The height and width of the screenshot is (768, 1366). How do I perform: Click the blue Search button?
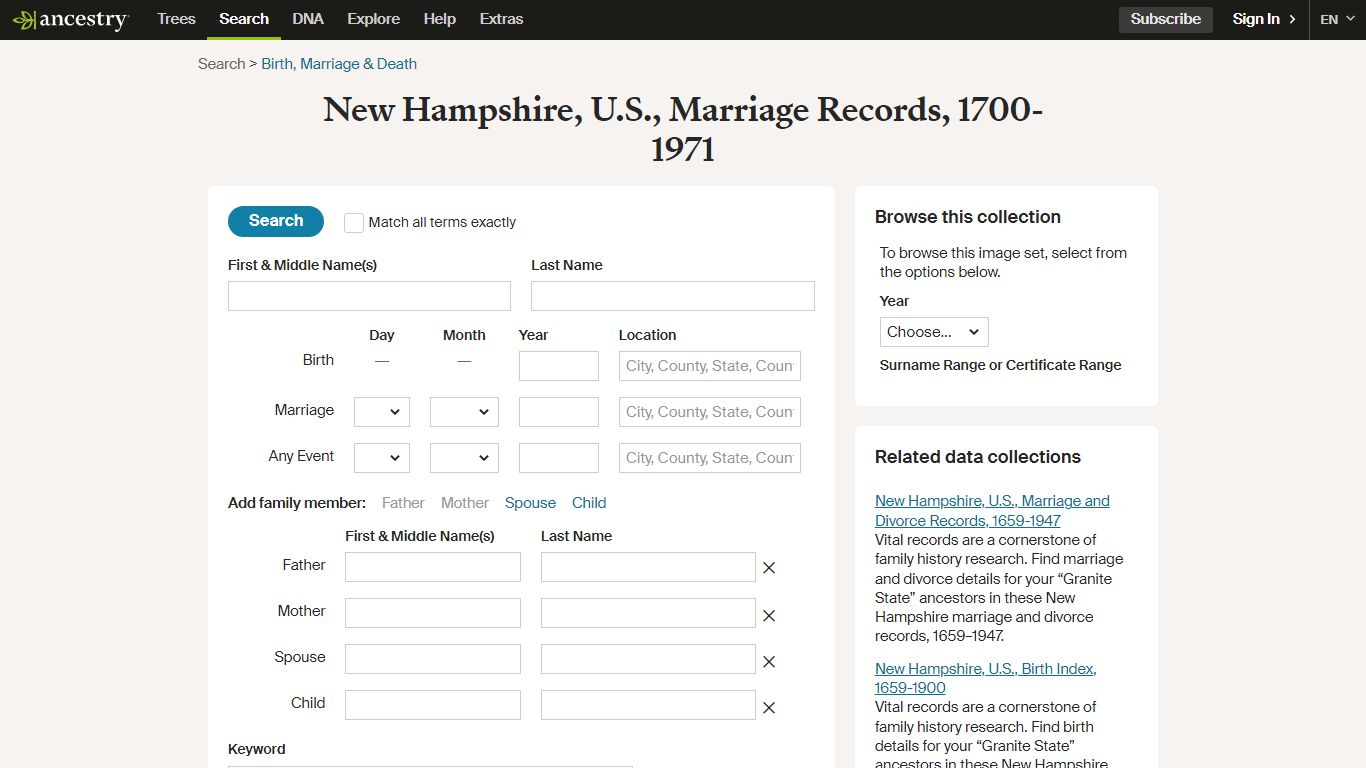point(276,221)
